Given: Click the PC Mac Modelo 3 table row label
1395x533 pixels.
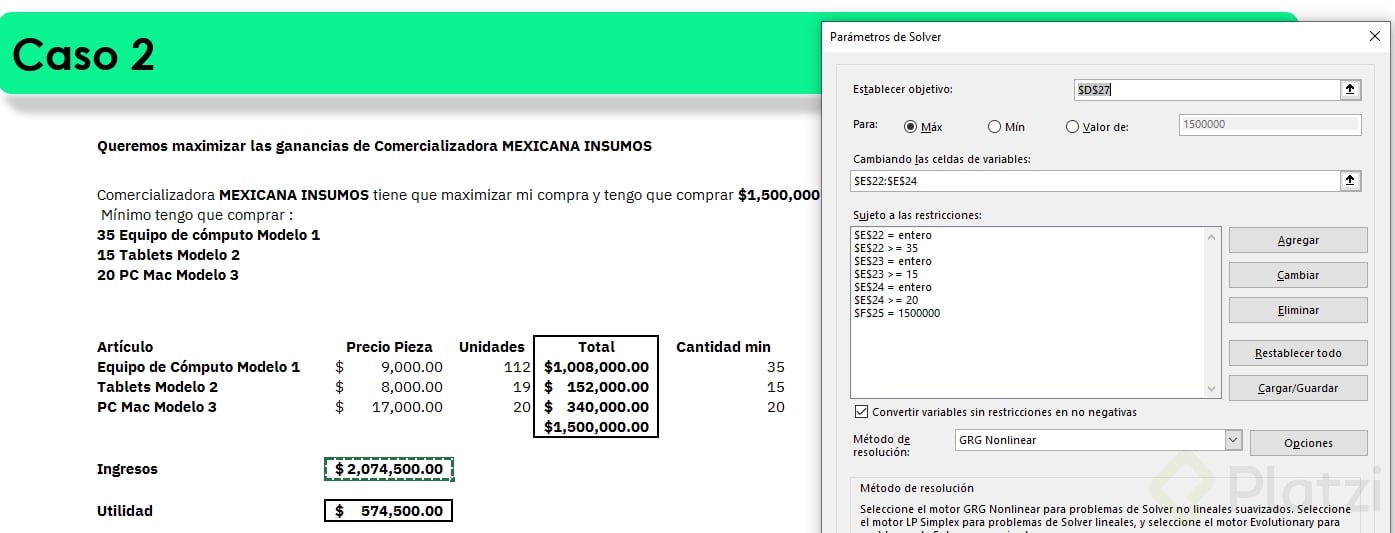Looking at the screenshot, I should point(156,407).
